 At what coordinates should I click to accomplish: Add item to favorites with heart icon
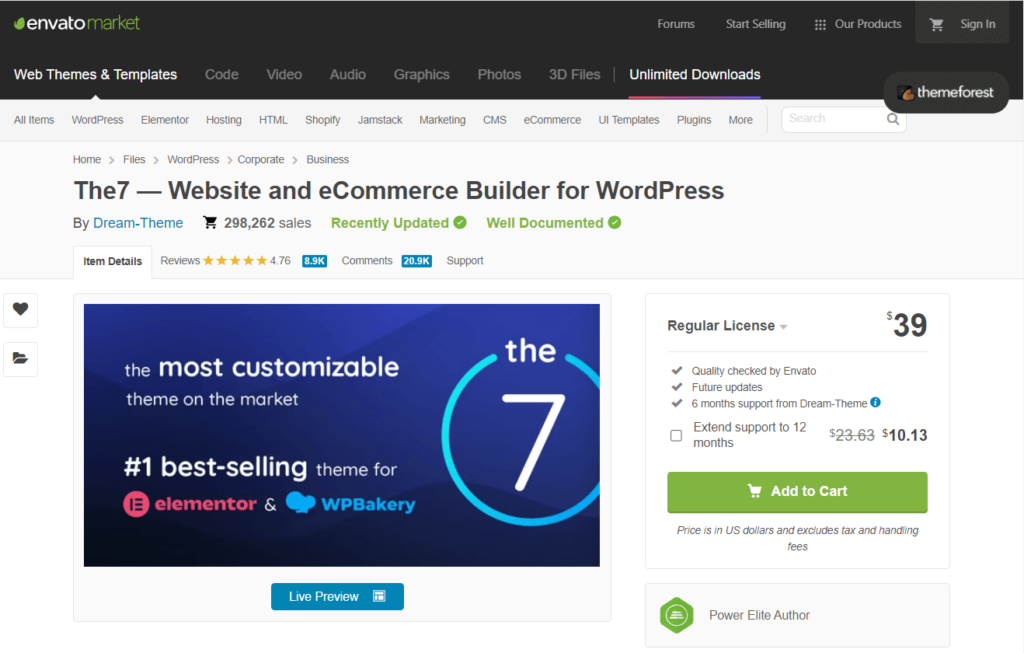pos(21,310)
